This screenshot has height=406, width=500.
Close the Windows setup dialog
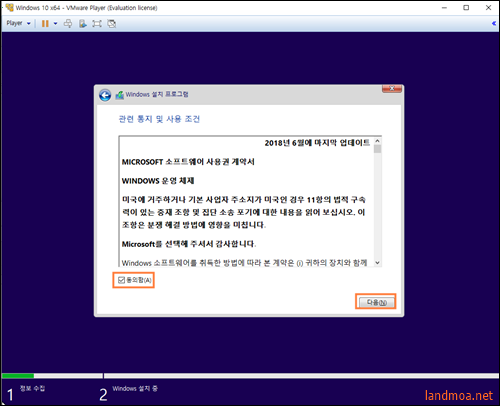pyautogui.click(x=392, y=89)
